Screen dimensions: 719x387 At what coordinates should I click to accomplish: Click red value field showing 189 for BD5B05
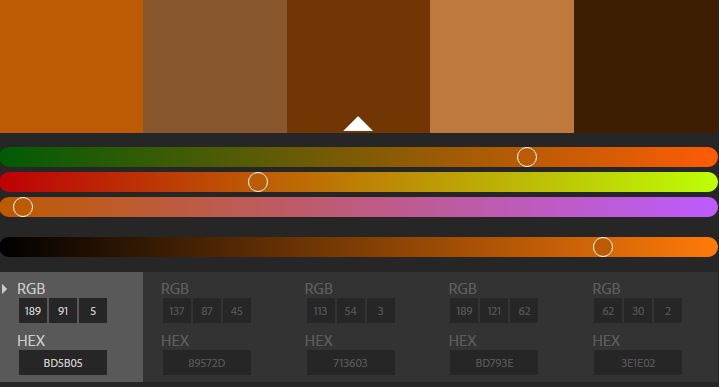33,311
